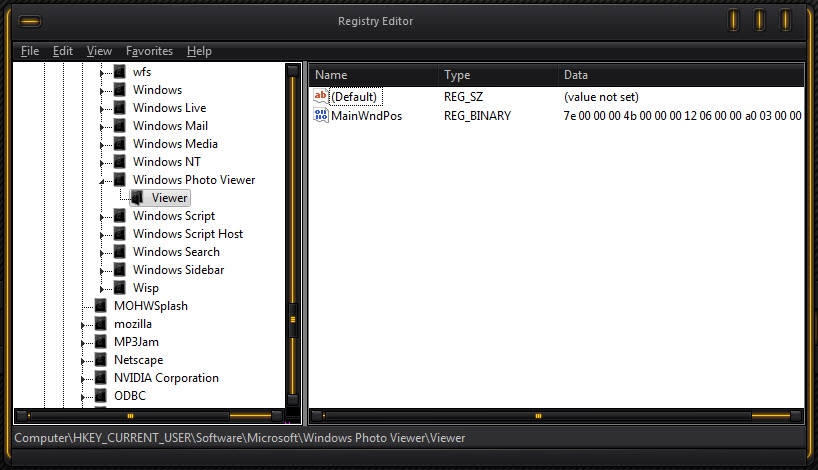The width and height of the screenshot is (818, 470).
Task: Expand the wfs key
Action: click(102, 73)
